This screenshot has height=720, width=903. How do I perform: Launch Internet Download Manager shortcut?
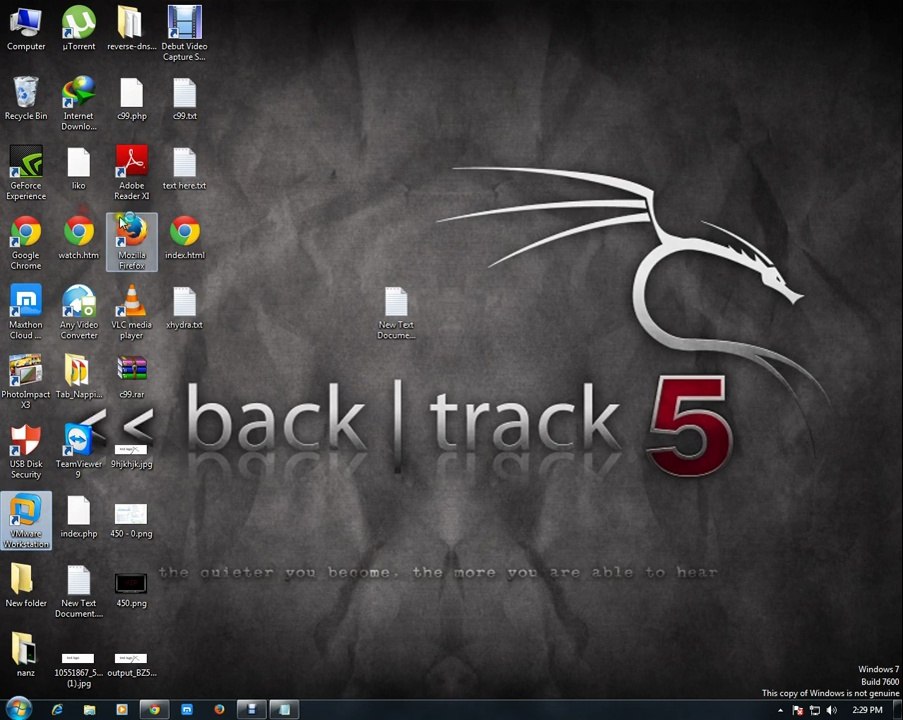coord(79,103)
